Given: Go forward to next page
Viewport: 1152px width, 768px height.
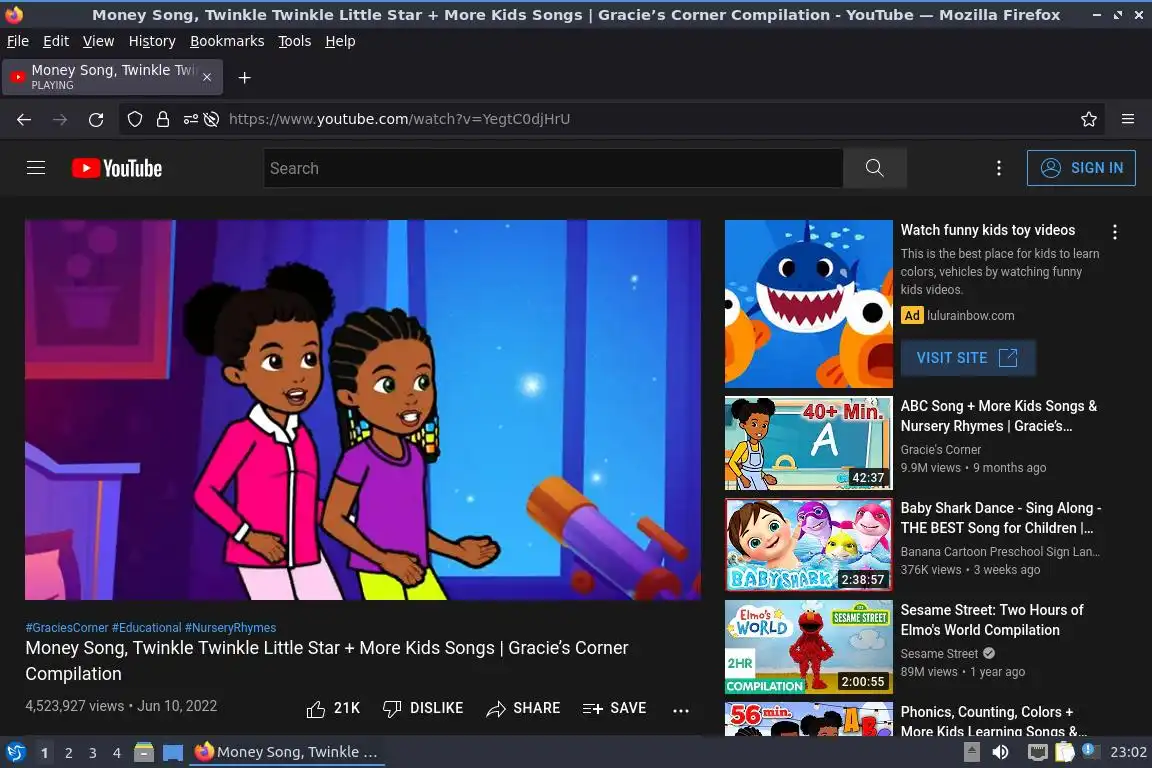Looking at the screenshot, I should pos(60,119).
